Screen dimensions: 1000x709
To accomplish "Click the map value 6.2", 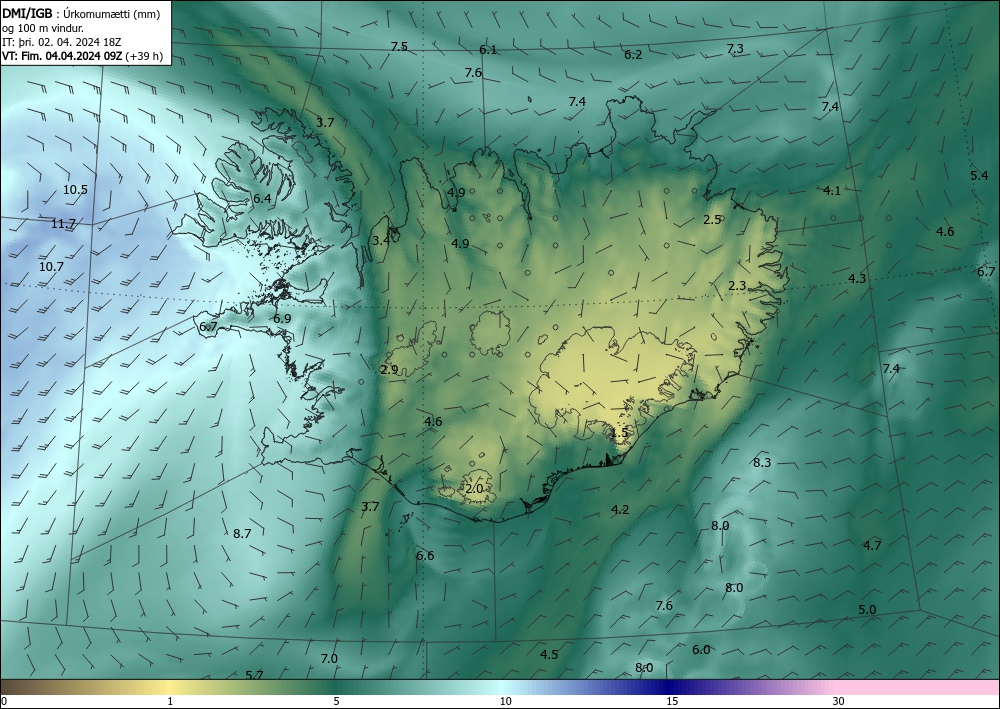I will (633, 55).
